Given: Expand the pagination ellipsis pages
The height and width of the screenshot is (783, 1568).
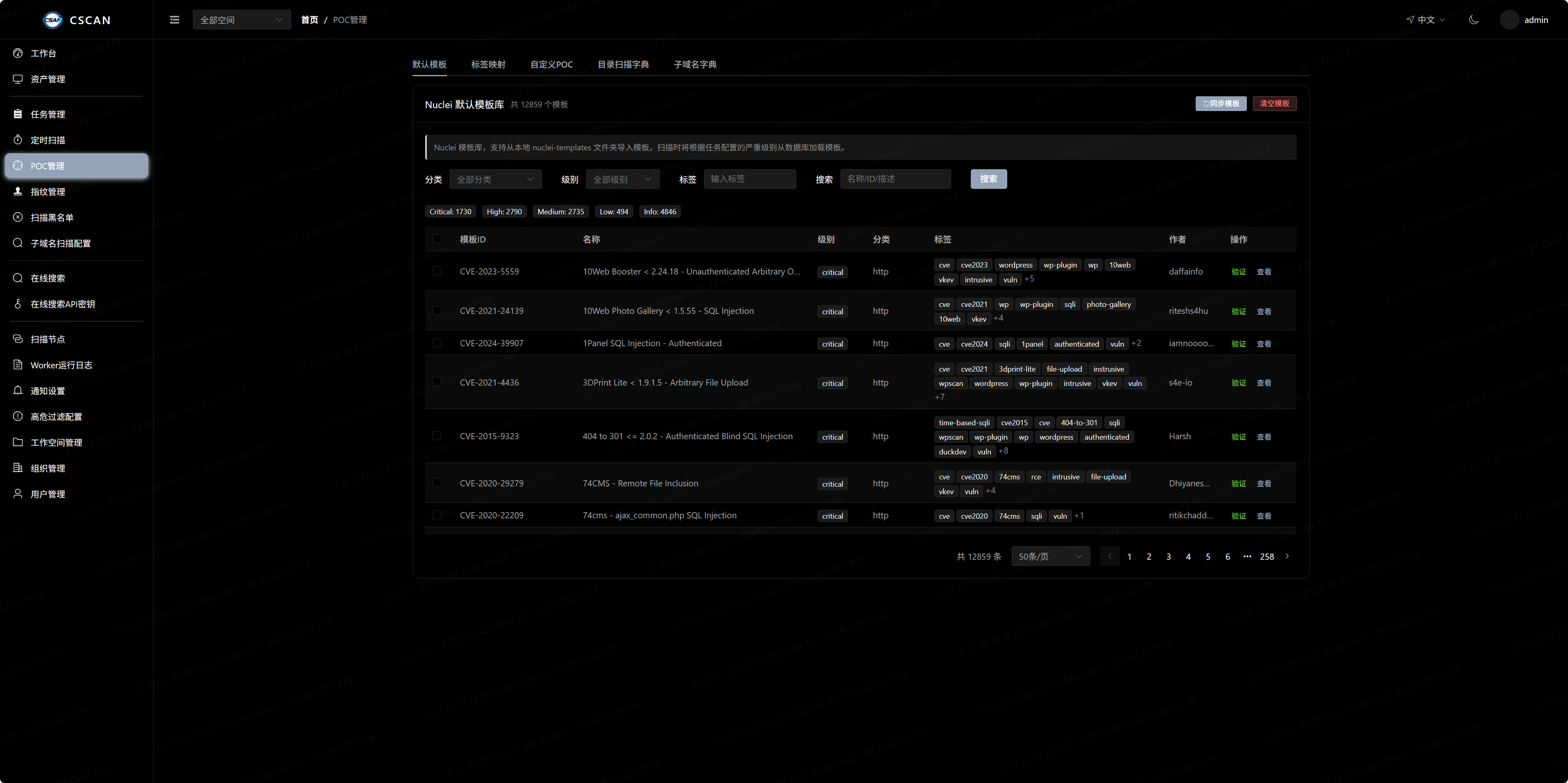Looking at the screenshot, I should [x=1247, y=556].
